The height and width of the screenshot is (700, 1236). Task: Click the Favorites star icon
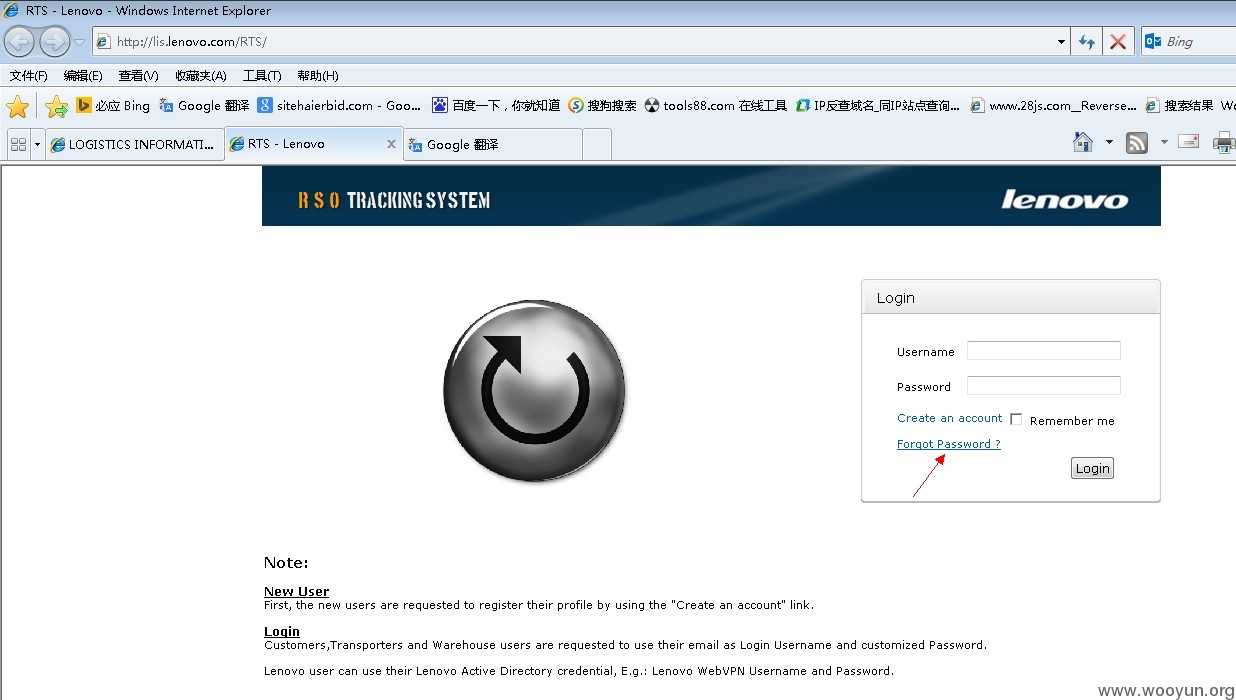pos(18,106)
